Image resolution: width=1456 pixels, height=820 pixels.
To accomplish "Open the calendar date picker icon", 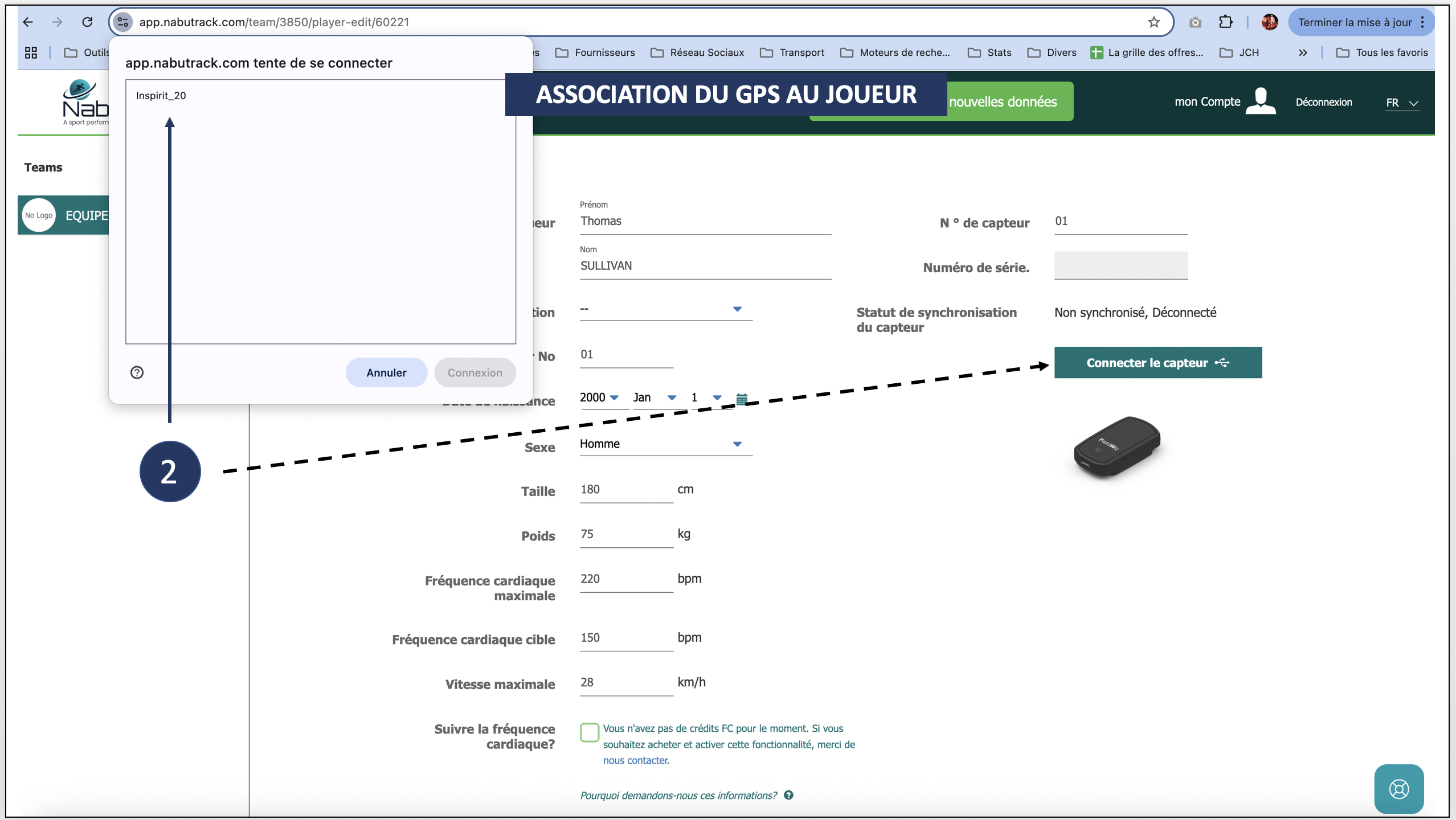I will point(742,399).
